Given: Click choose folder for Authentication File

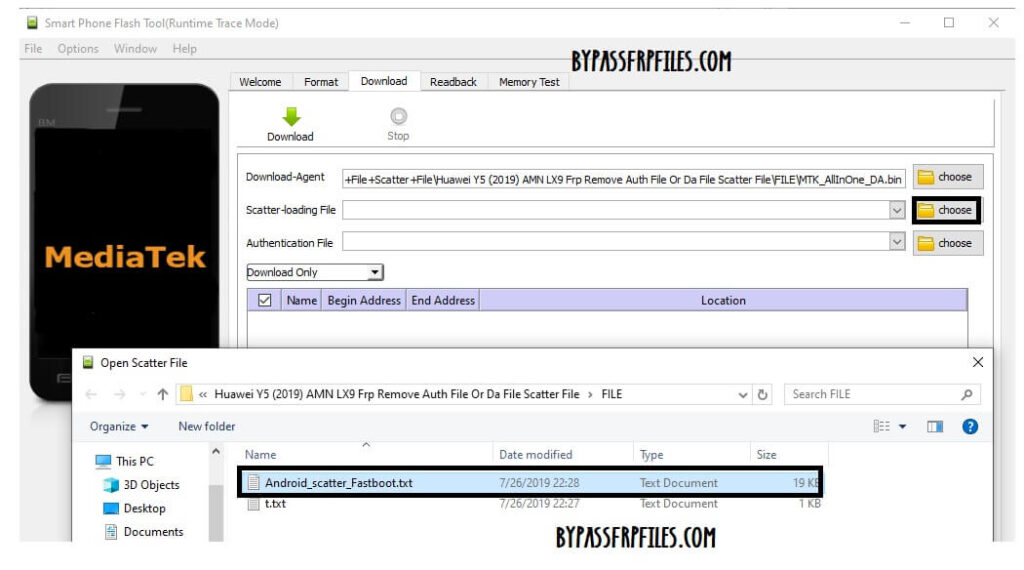Looking at the screenshot, I should point(947,243).
